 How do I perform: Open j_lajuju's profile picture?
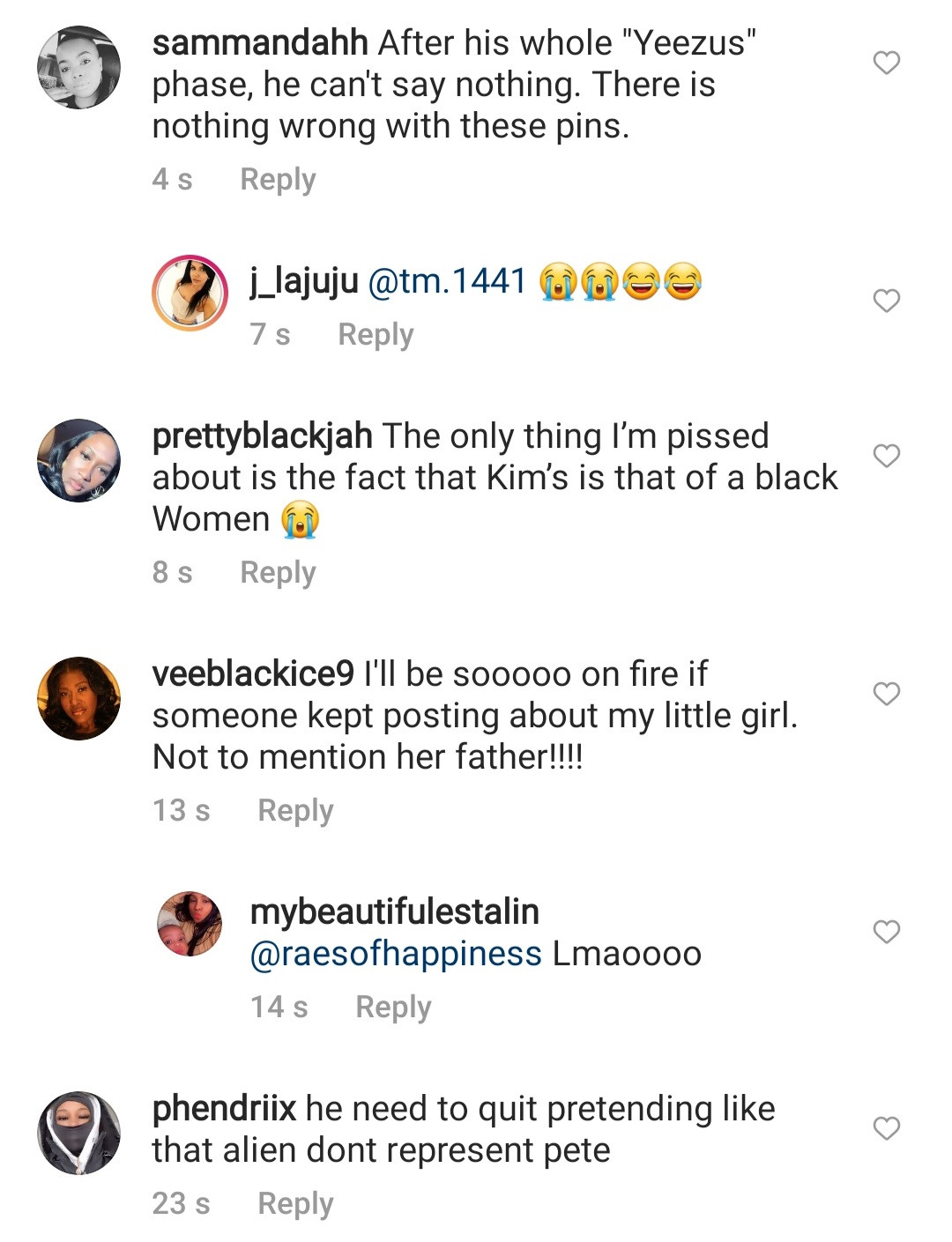click(x=190, y=293)
